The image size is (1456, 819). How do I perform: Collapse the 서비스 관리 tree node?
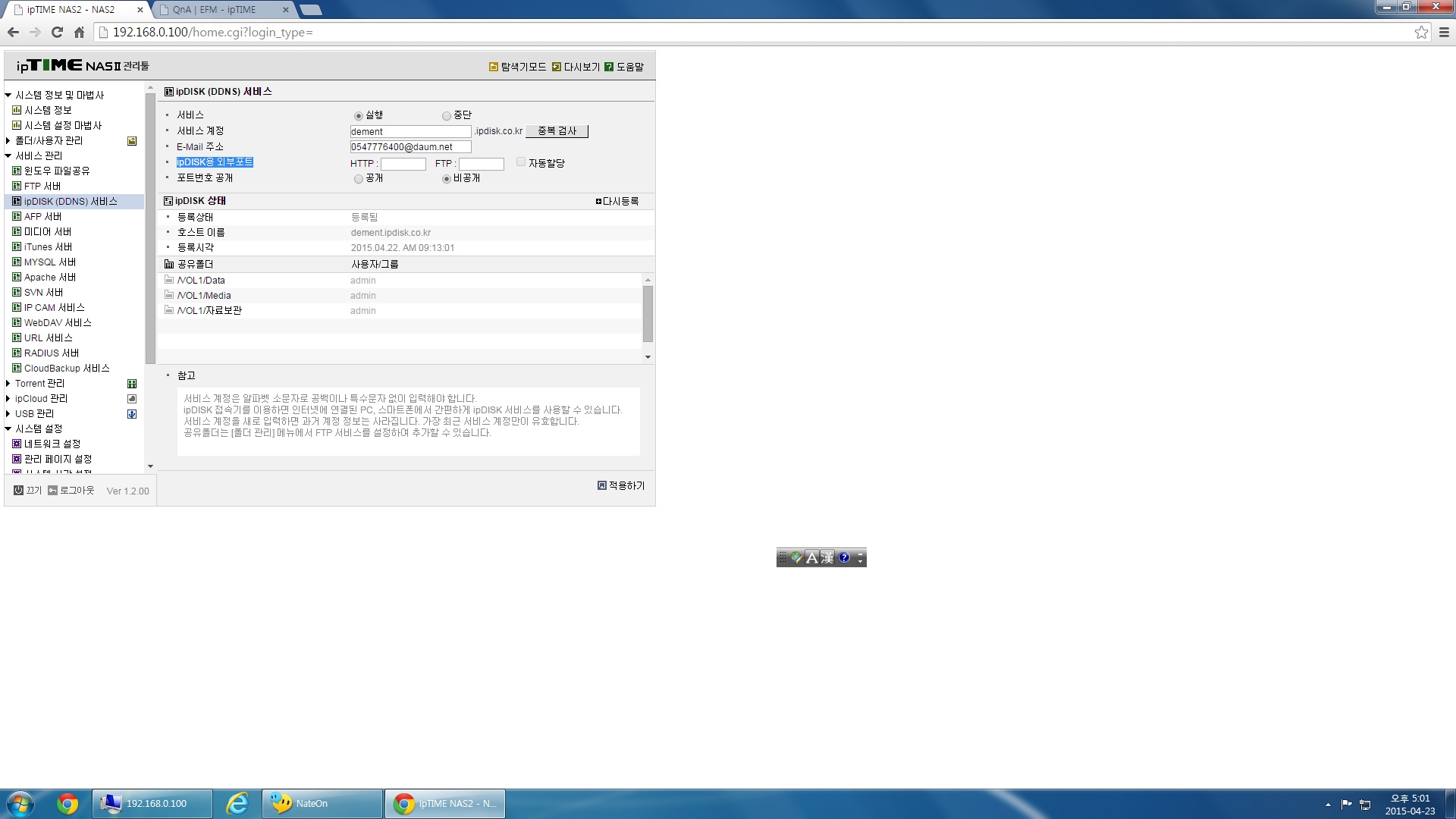(8, 155)
